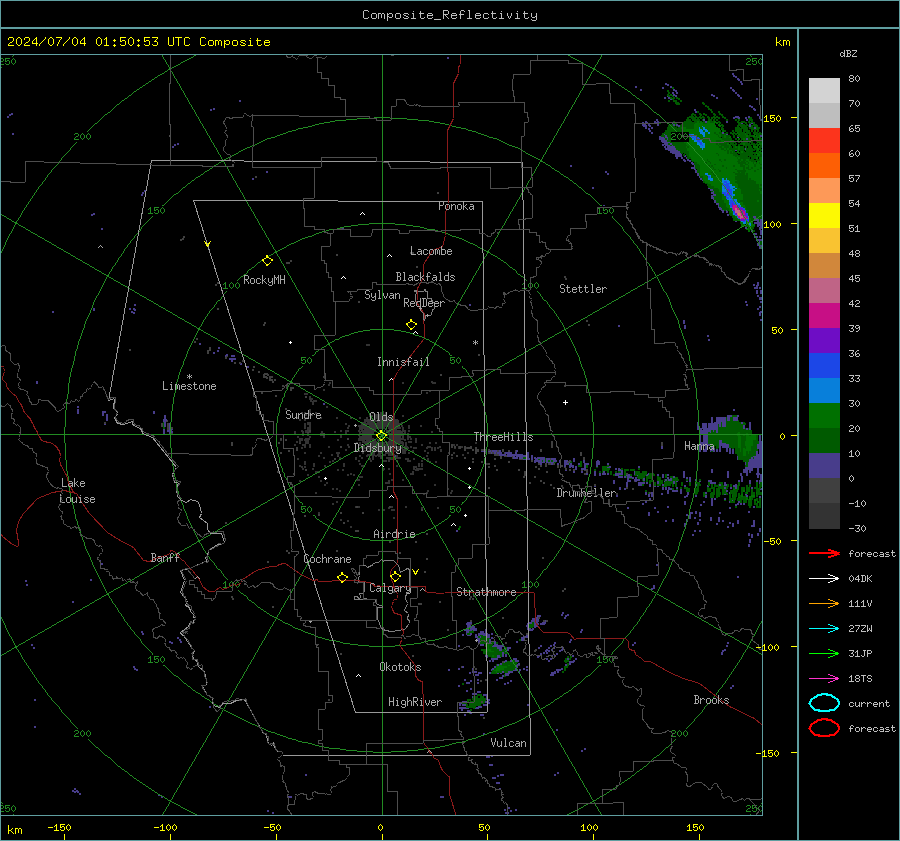Click the Lake Louise label

pos(77,491)
